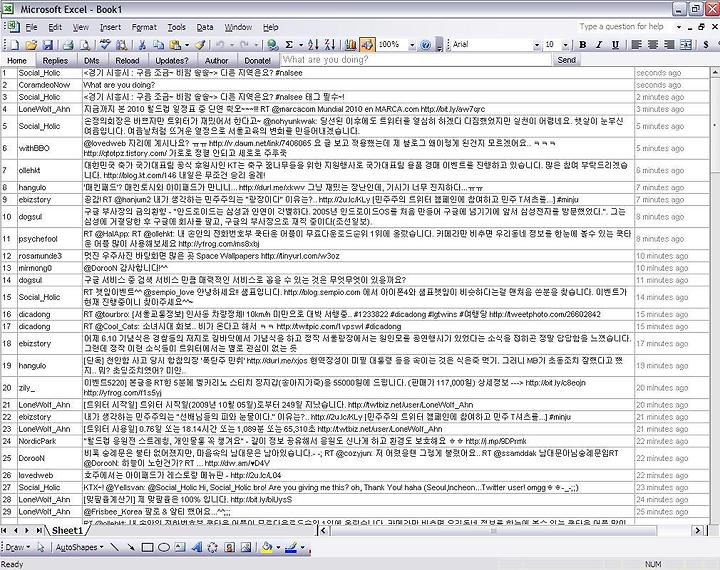This screenshot has width=720, height=570.
Task: Open the Draw menu dropdown
Action: coord(17,547)
